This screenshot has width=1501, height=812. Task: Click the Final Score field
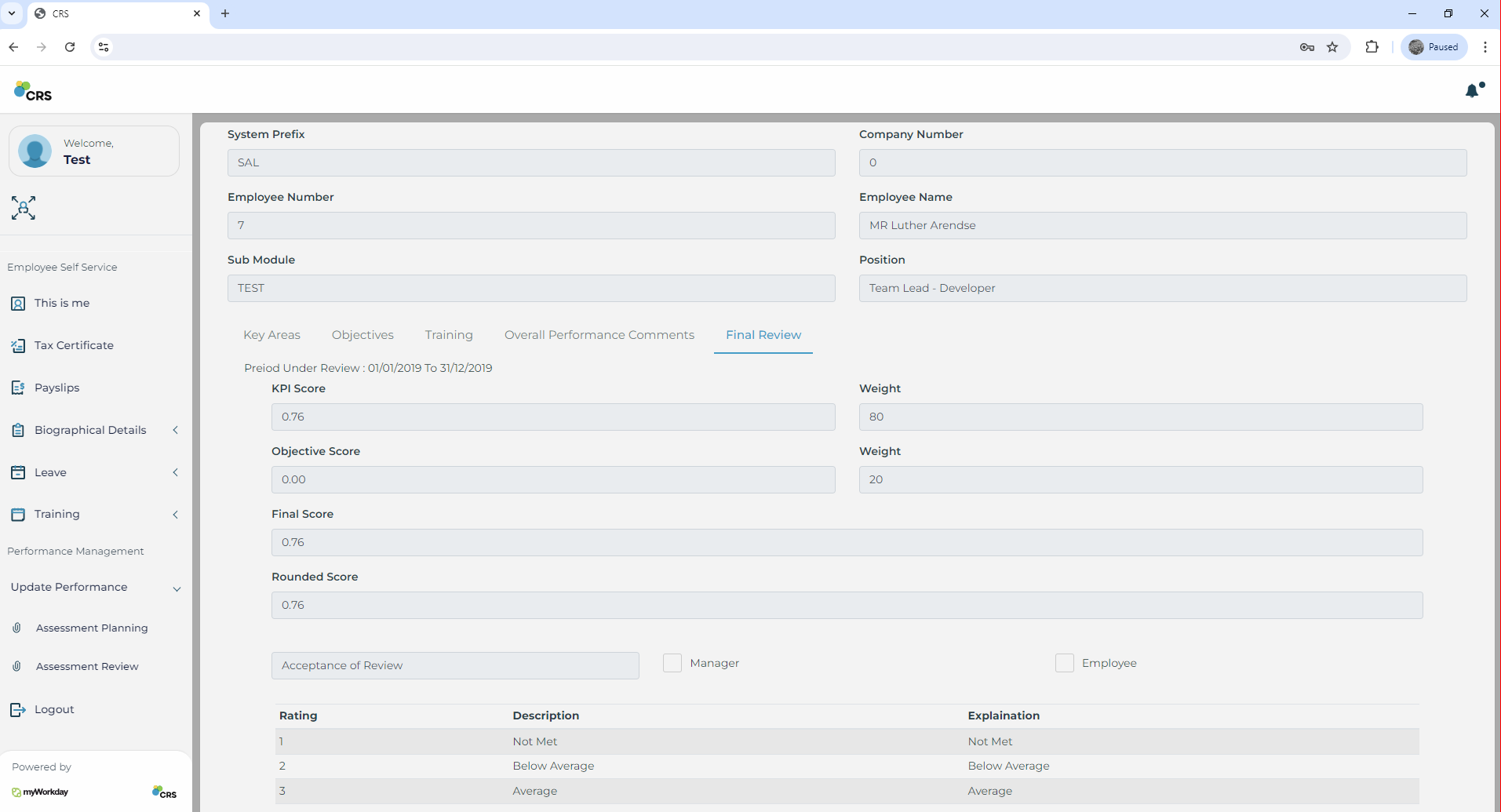point(847,542)
